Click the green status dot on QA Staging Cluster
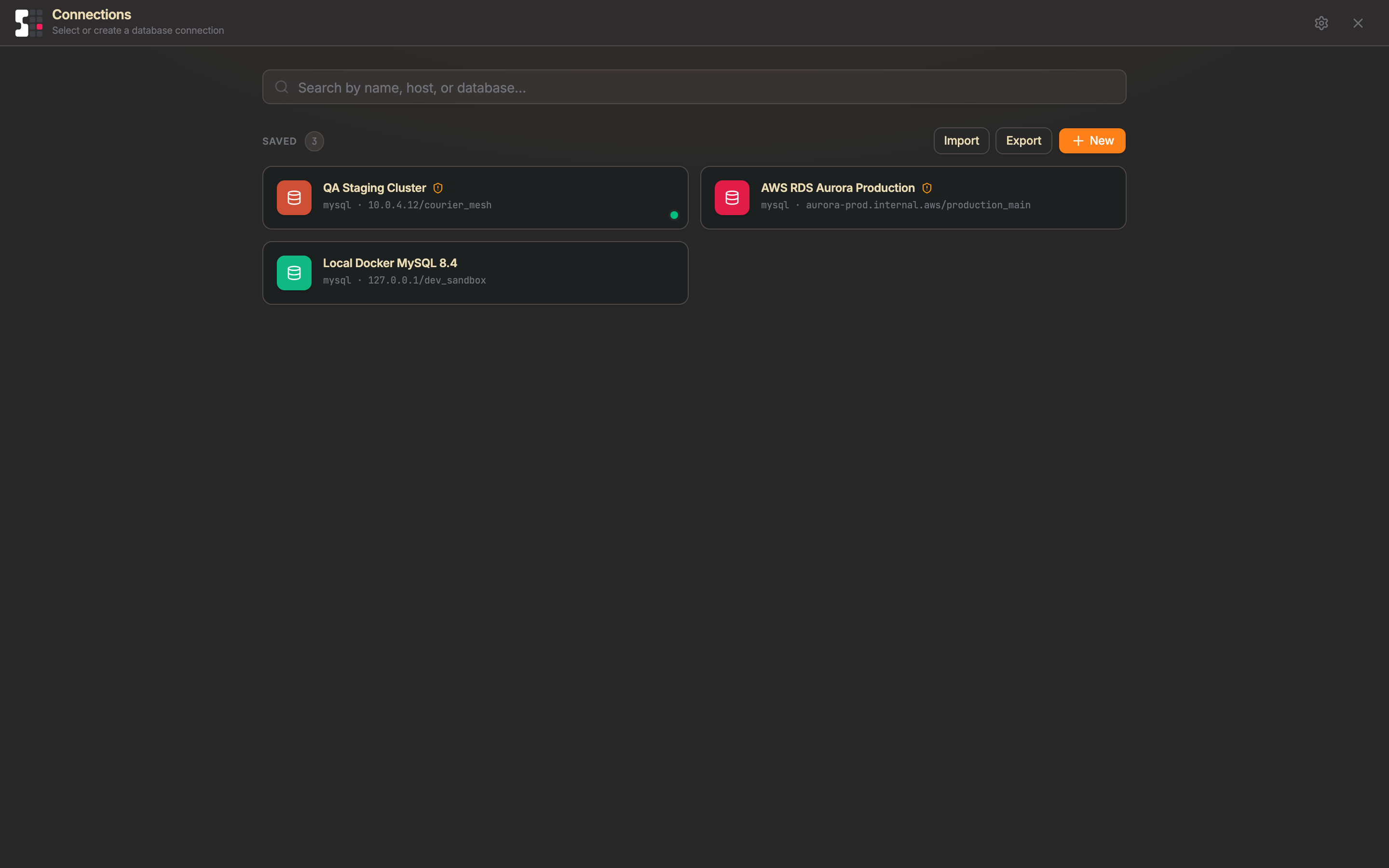The image size is (1389, 868). click(x=674, y=215)
